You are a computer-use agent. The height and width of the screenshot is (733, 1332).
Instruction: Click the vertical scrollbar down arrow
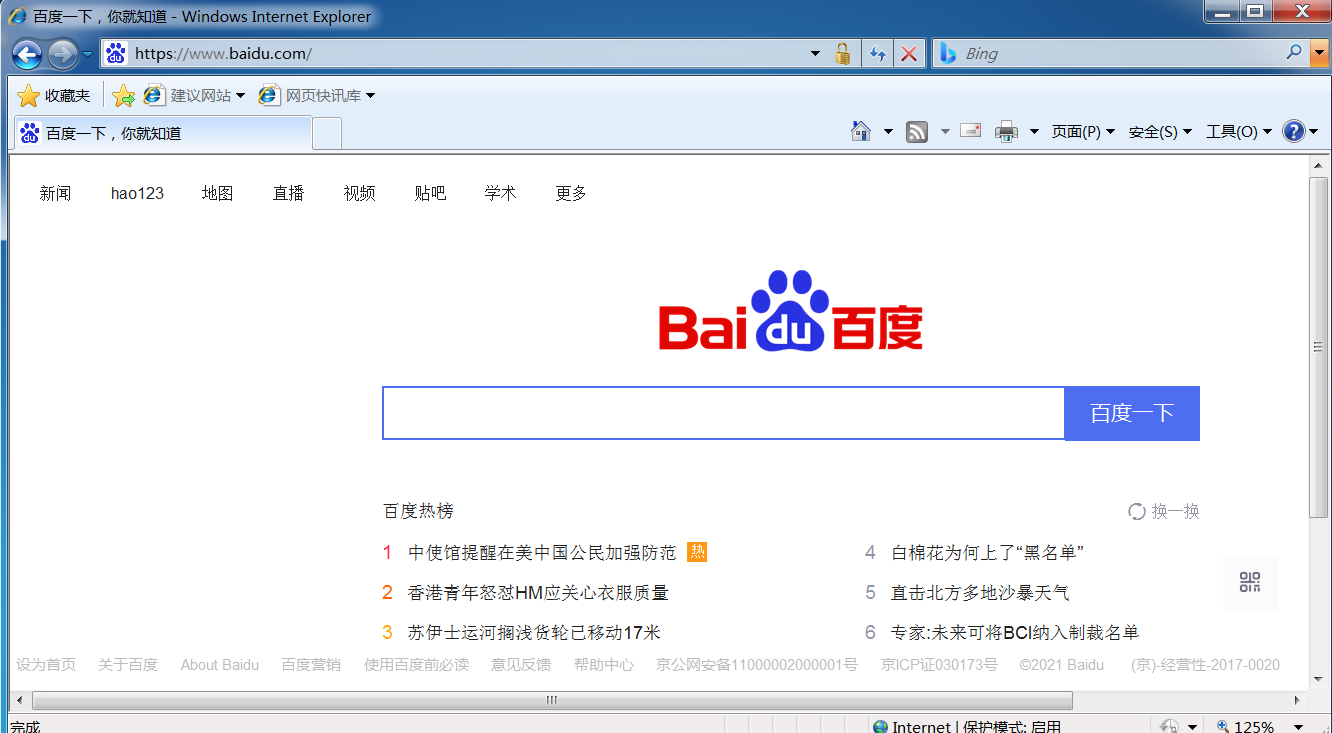pyautogui.click(x=1319, y=678)
